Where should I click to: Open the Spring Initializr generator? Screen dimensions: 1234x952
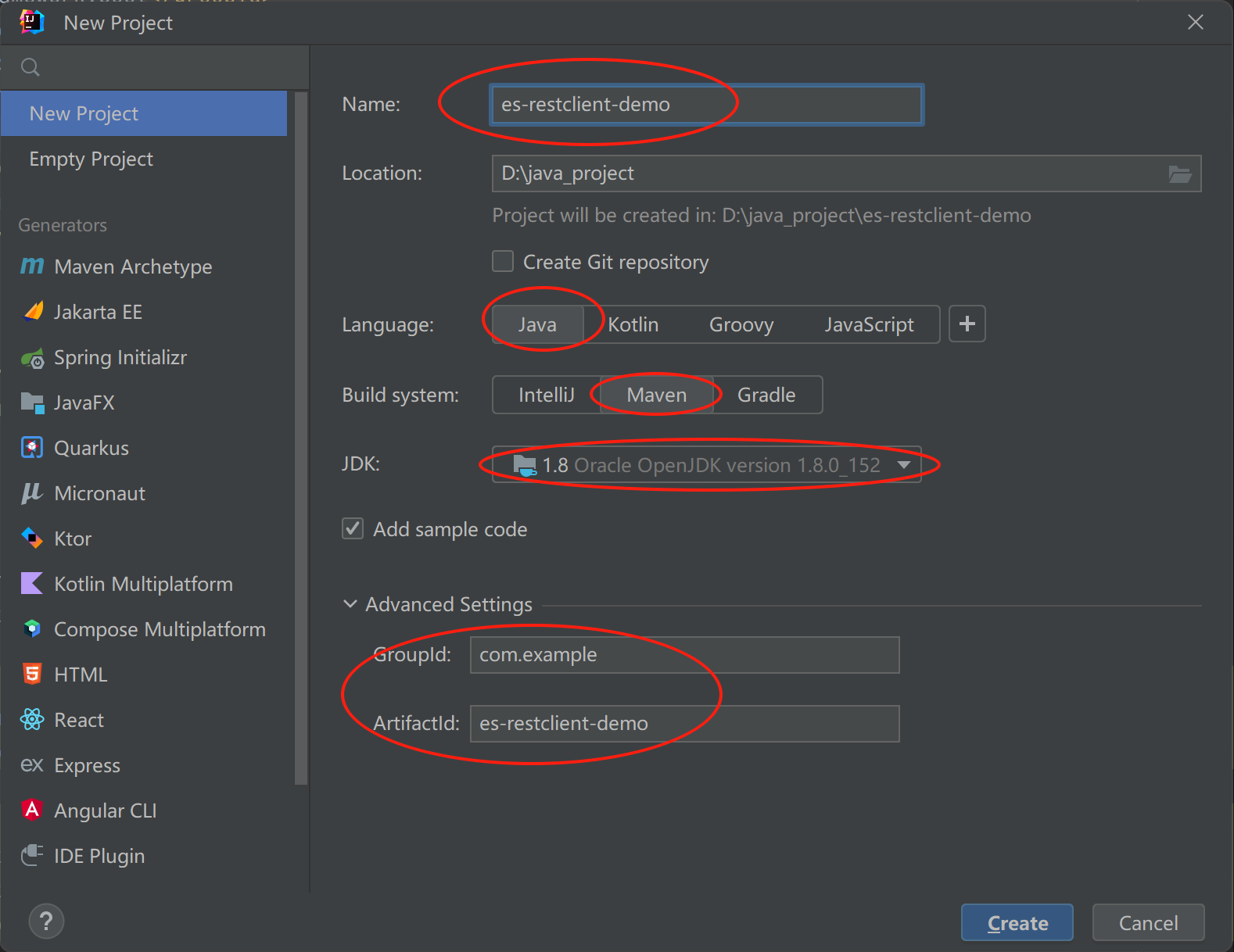pyautogui.click(x=144, y=357)
